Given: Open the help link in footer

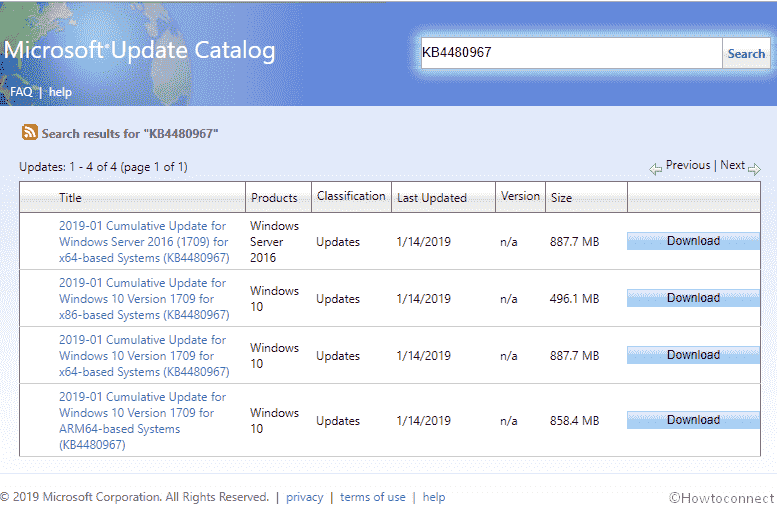Looking at the screenshot, I should click(x=434, y=497).
